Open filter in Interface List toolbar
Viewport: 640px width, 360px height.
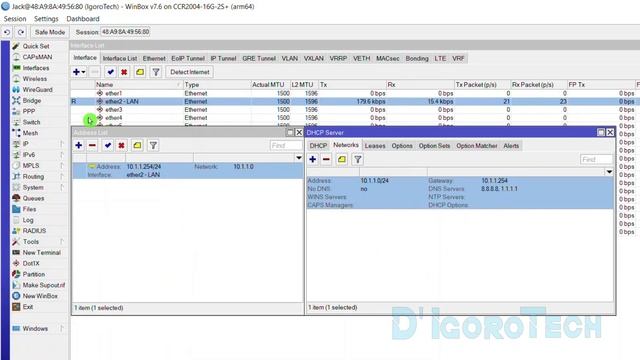pos(156,72)
